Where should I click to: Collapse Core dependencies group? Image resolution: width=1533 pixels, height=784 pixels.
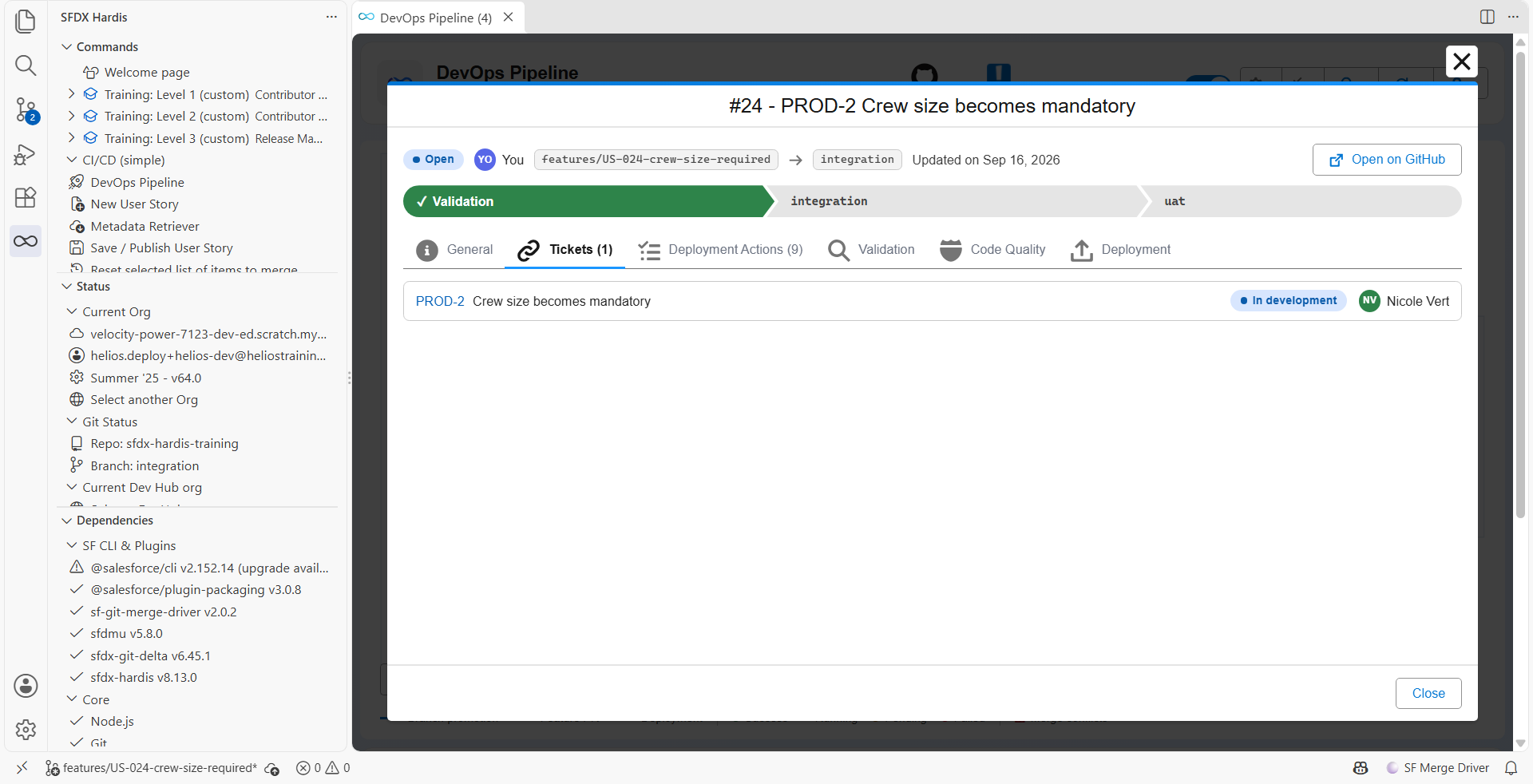[72, 699]
